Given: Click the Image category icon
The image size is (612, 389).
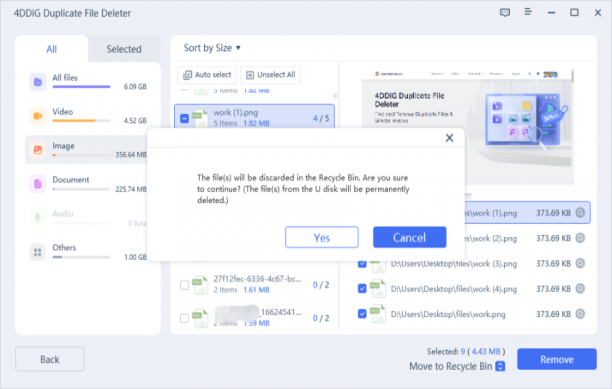Looking at the screenshot, I should pos(38,150).
